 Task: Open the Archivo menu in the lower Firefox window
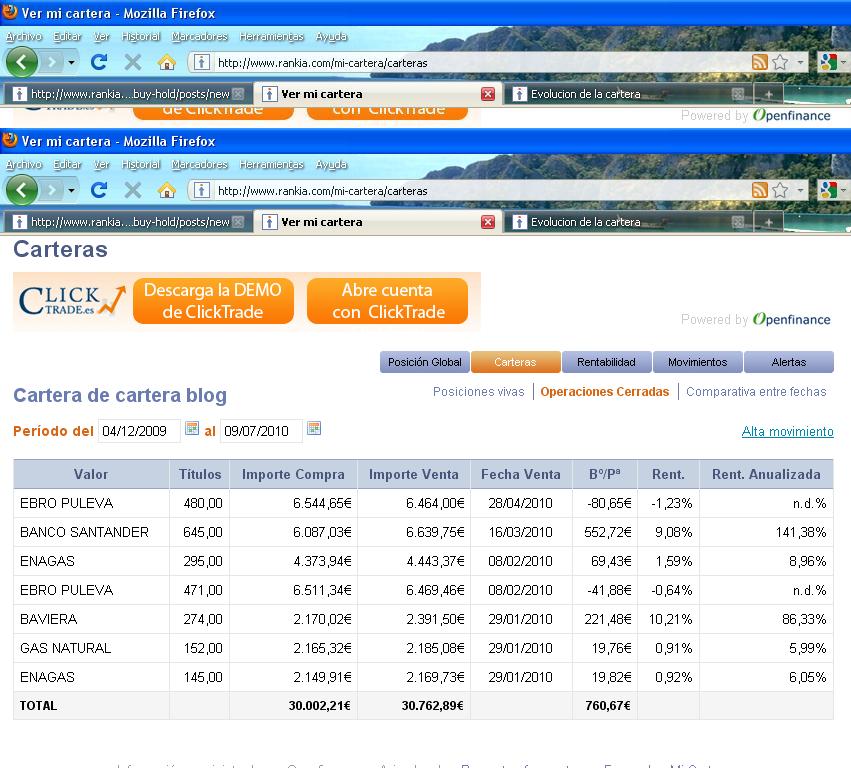click(x=24, y=164)
